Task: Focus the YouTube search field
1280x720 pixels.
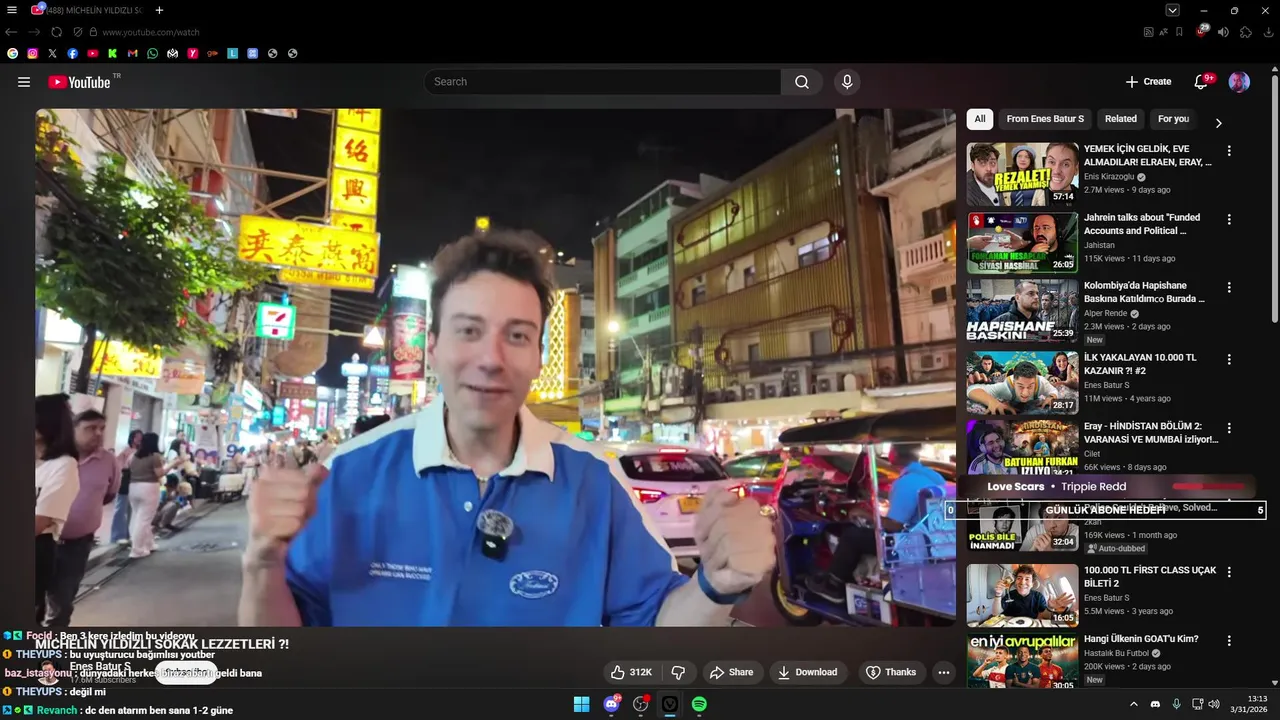Action: (x=603, y=82)
